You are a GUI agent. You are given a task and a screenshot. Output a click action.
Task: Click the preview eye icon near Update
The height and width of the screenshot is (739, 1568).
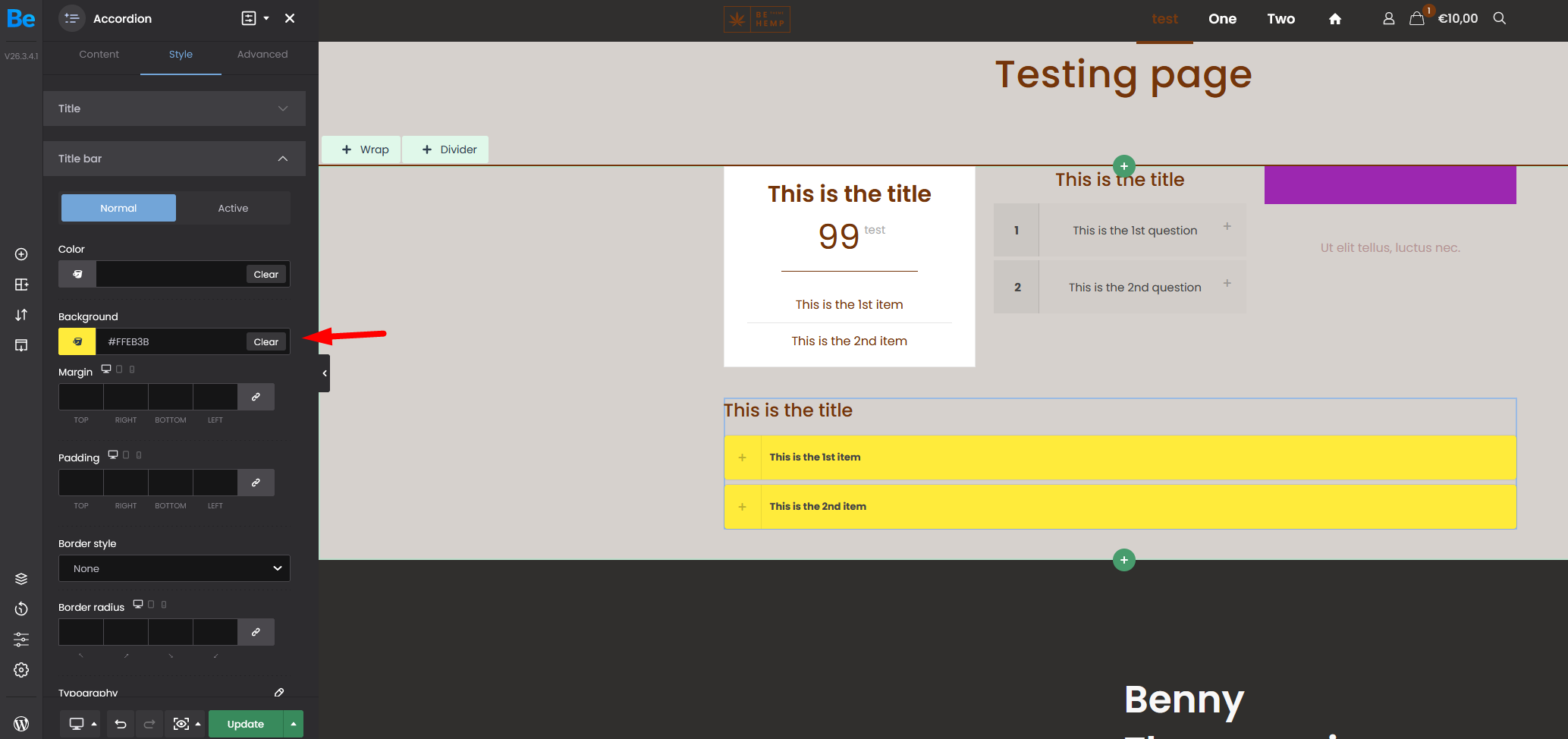182,724
